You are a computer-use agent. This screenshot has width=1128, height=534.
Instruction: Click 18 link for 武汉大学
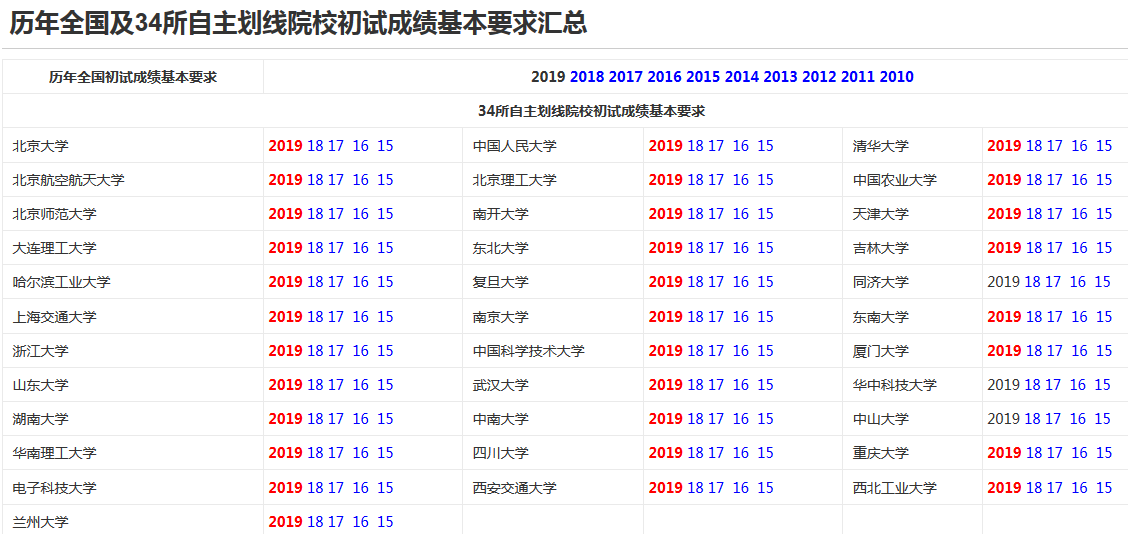pyautogui.click(x=696, y=385)
